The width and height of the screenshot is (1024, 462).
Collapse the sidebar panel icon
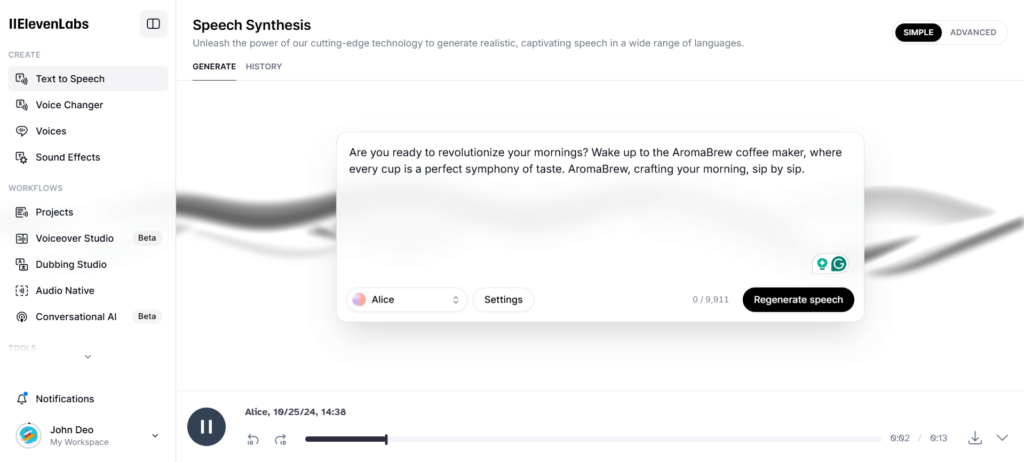153,24
